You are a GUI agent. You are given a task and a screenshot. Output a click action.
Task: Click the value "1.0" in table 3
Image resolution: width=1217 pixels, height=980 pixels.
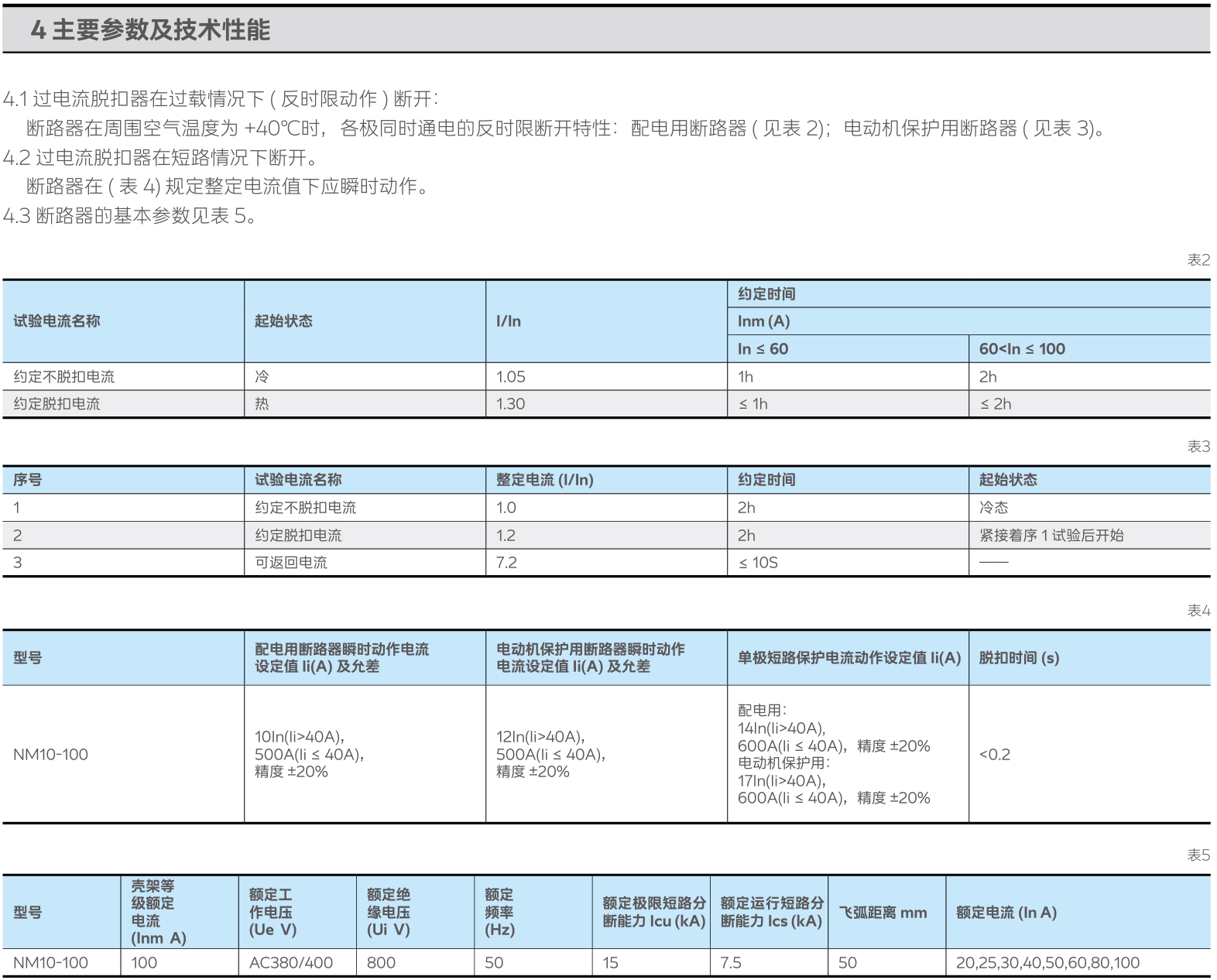click(x=506, y=508)
